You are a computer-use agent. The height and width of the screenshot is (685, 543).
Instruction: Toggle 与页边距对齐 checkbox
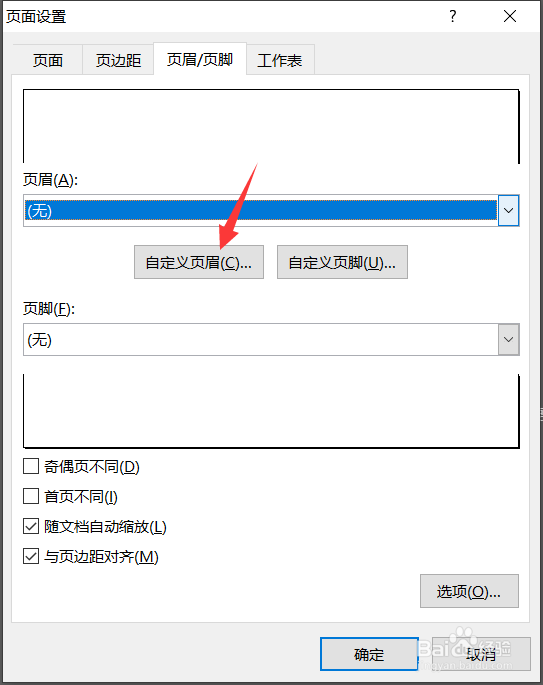pos(31,557)
